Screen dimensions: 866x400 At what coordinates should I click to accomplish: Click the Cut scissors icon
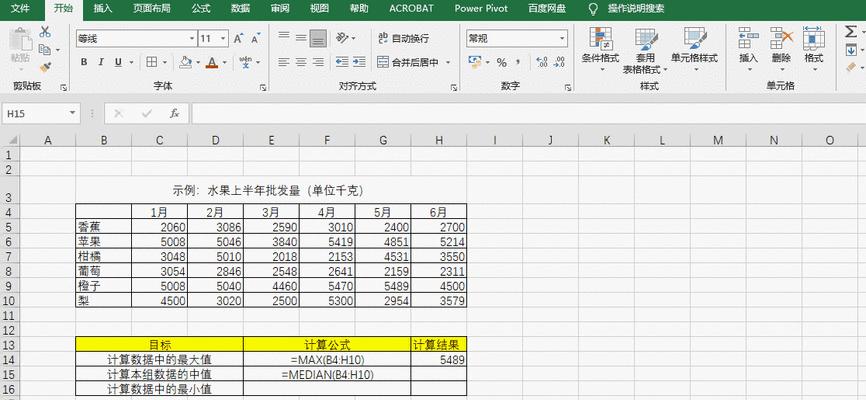pos(45,32)
